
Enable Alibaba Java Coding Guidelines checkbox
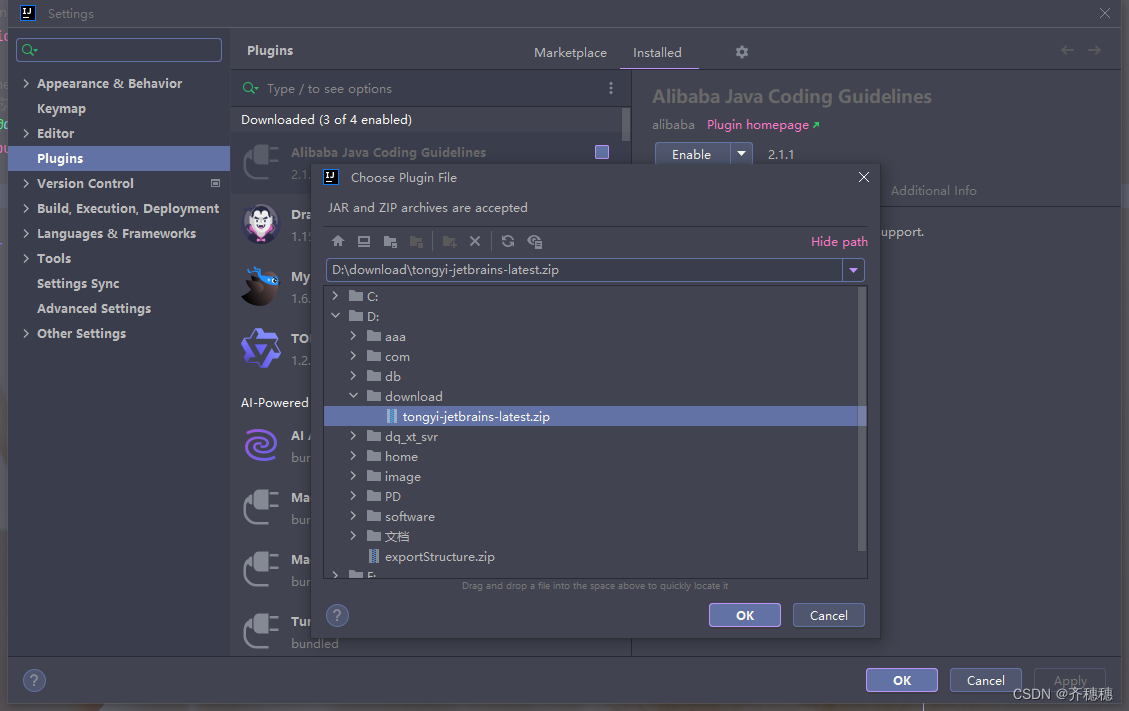(x=602, y=152)
